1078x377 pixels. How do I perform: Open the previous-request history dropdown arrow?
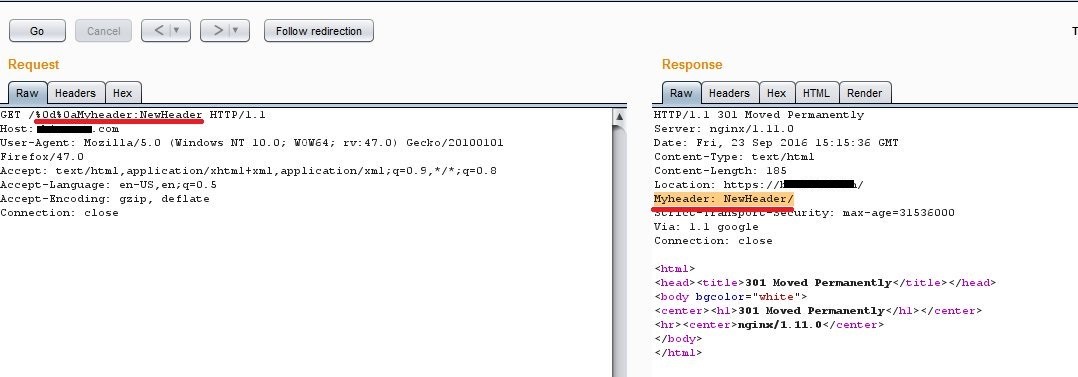click(x=178, y=30)
